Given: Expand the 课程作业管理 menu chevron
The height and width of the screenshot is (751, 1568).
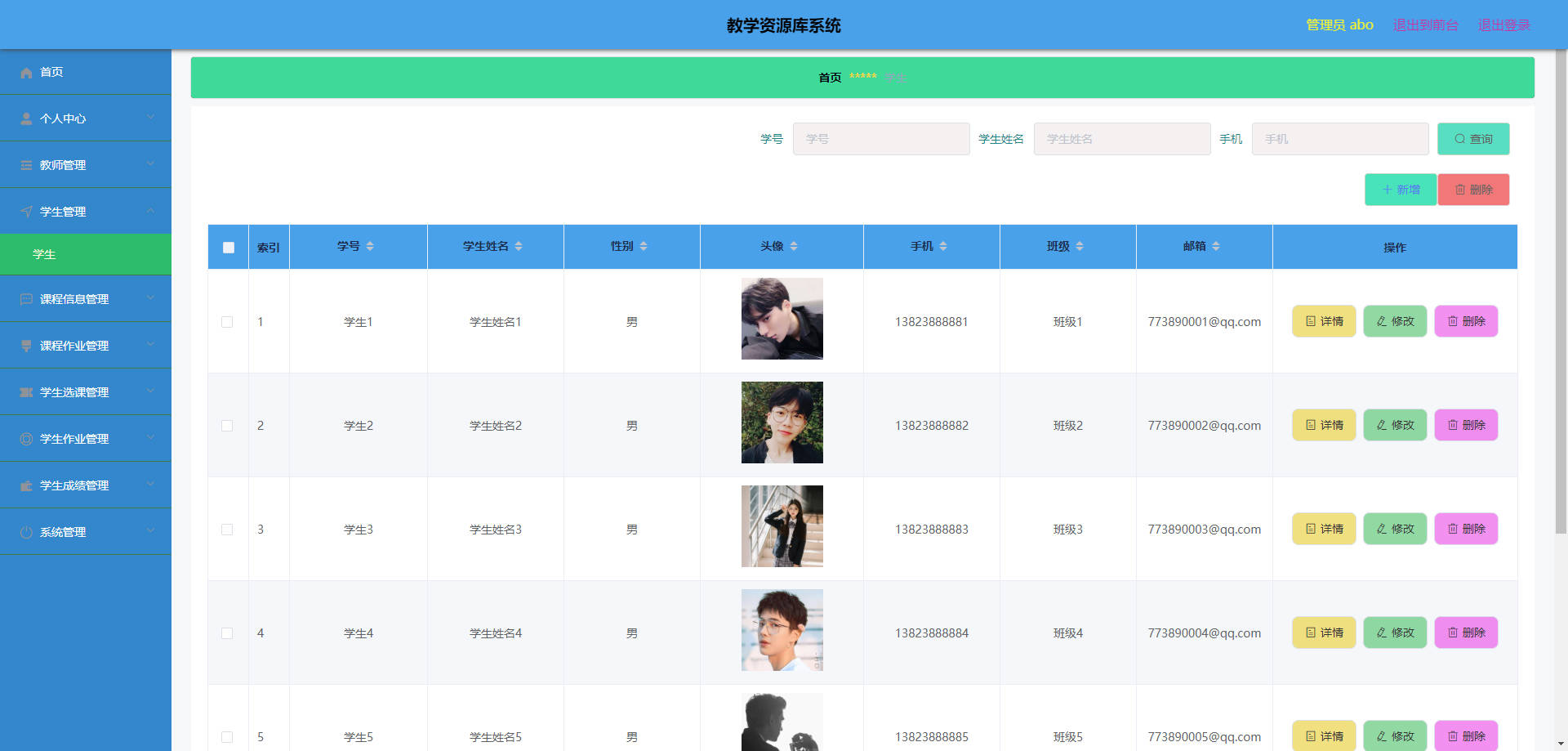Looking at the screenshot, I should click(x=150, y=345).
